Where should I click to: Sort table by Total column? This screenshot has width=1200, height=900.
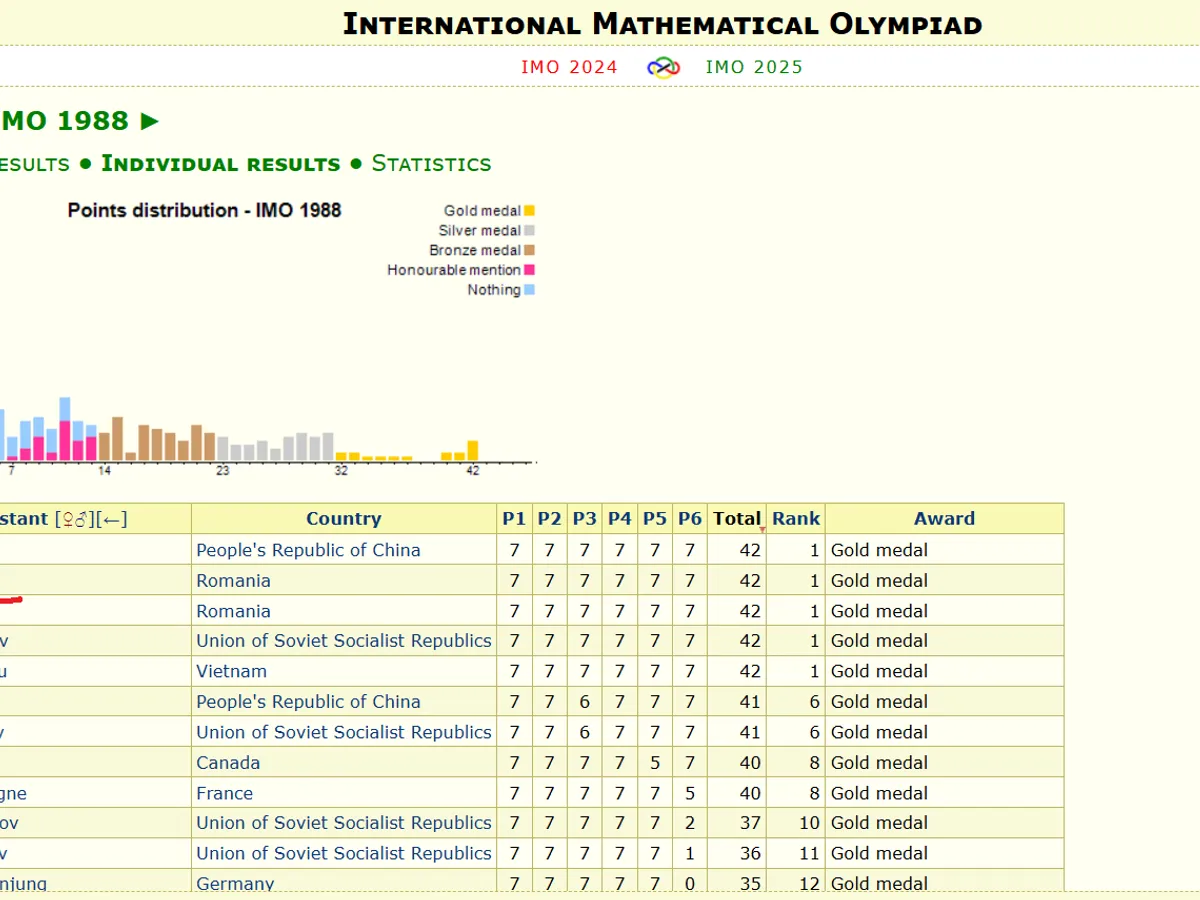pos(737,519)
